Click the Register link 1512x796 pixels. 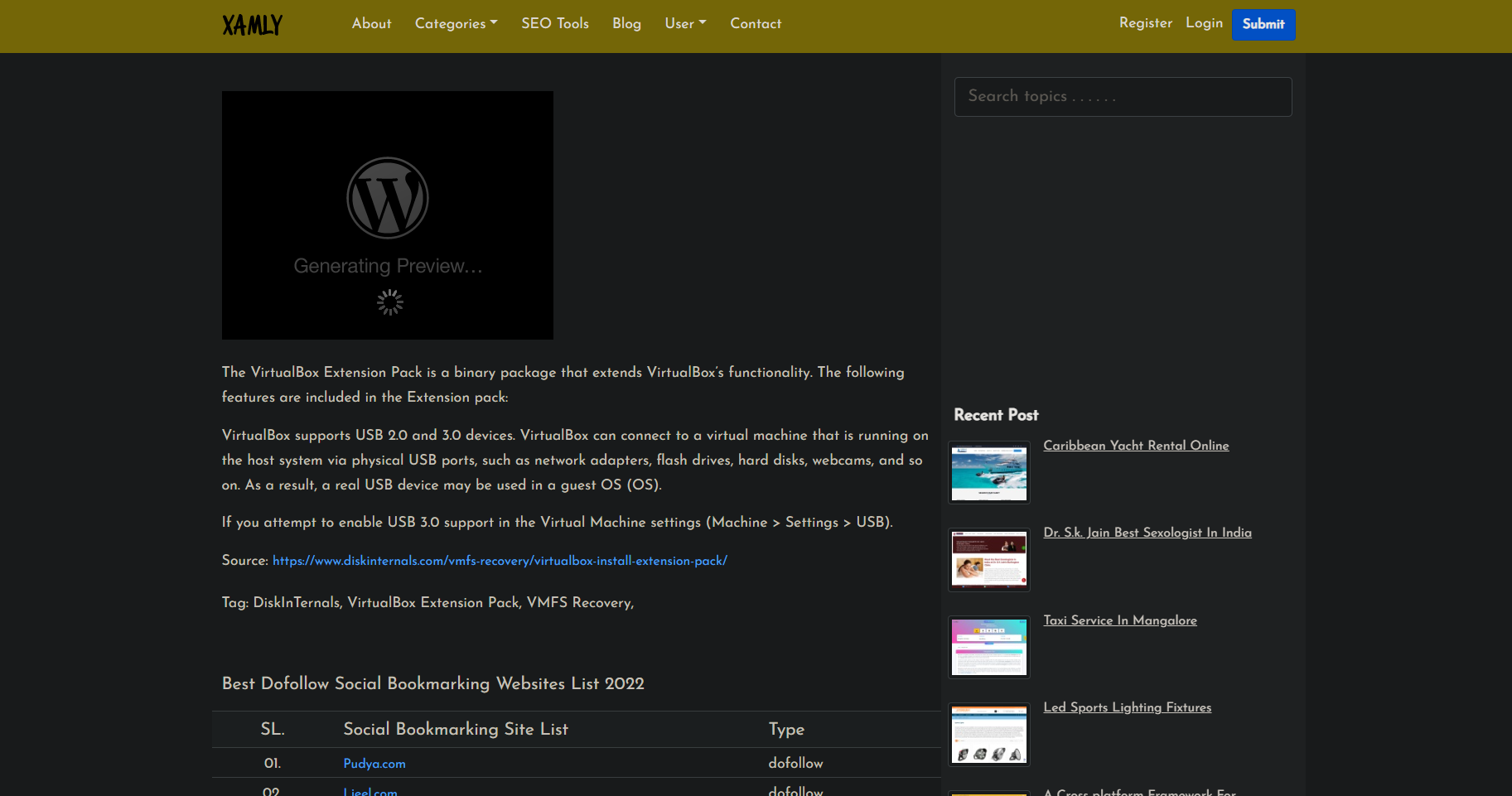click(1146, 22)
